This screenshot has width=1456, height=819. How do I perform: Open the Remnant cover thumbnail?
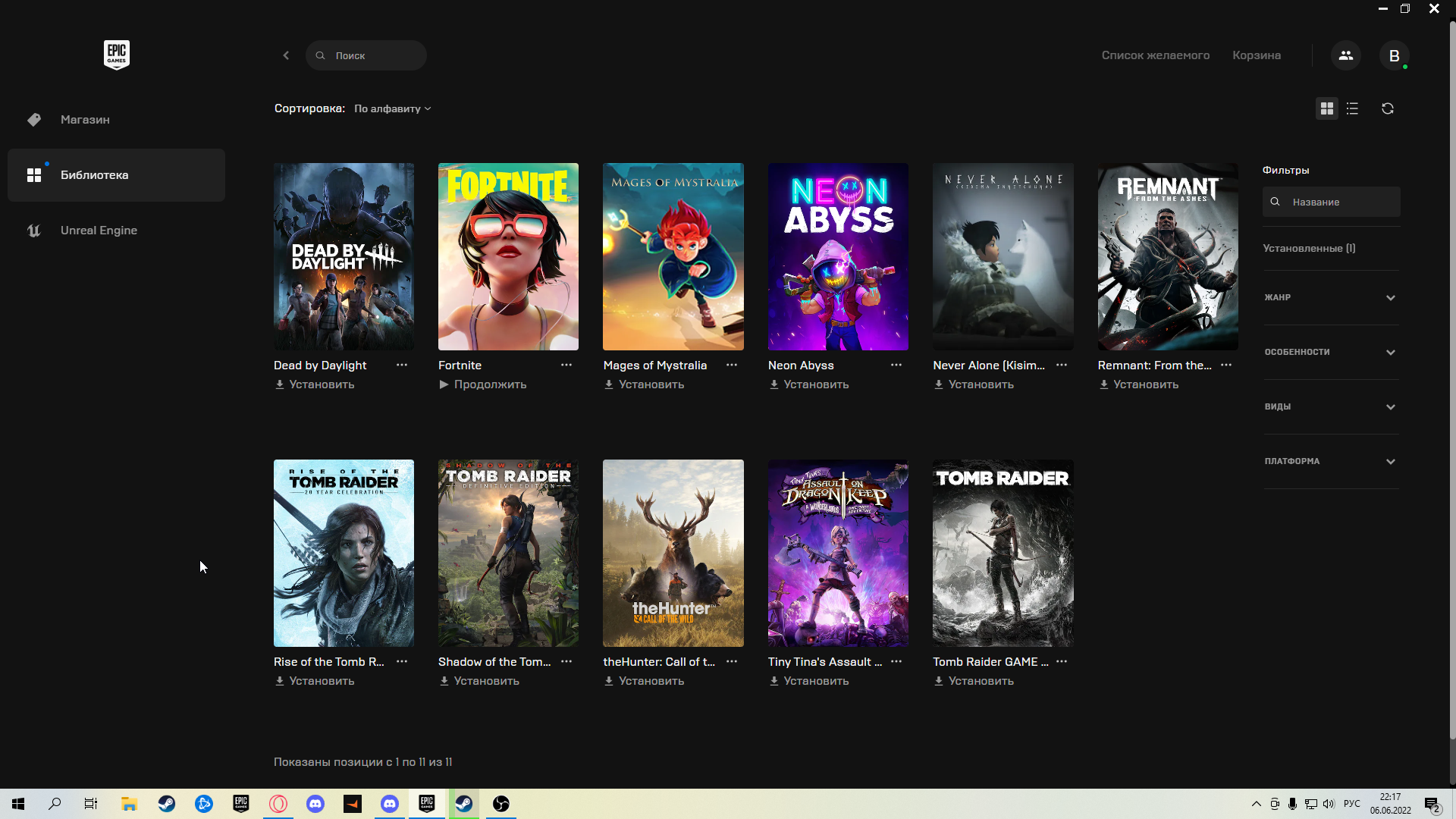[1168, 256]
